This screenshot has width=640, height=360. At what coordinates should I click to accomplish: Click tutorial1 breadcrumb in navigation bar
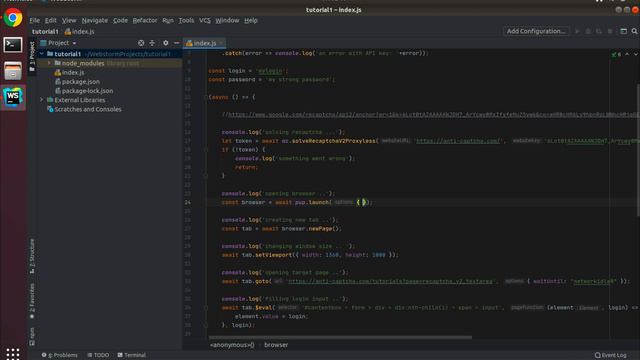point(45,31)
